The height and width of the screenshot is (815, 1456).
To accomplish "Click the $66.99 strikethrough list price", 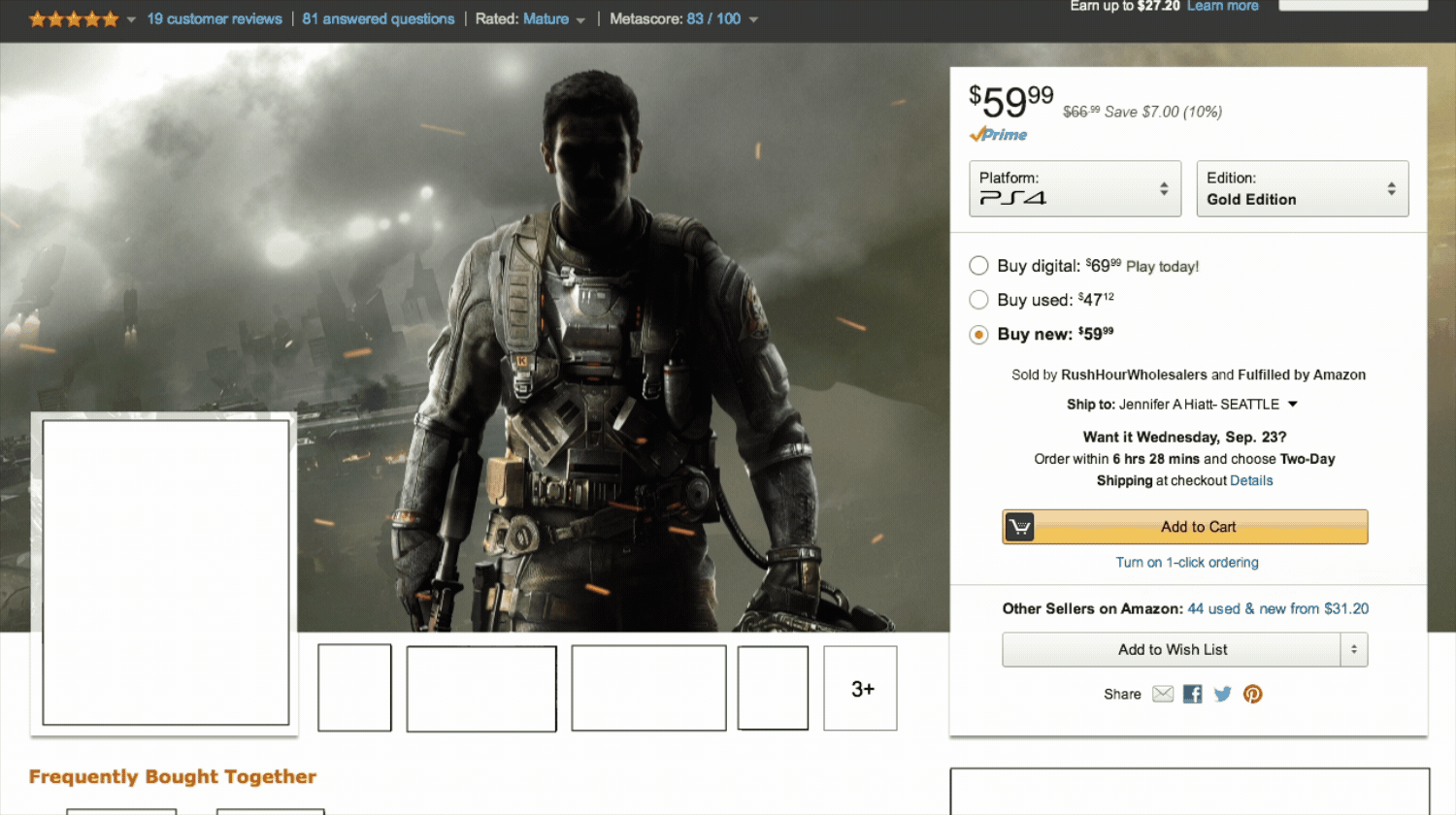I will click(x=1081, y=112).
